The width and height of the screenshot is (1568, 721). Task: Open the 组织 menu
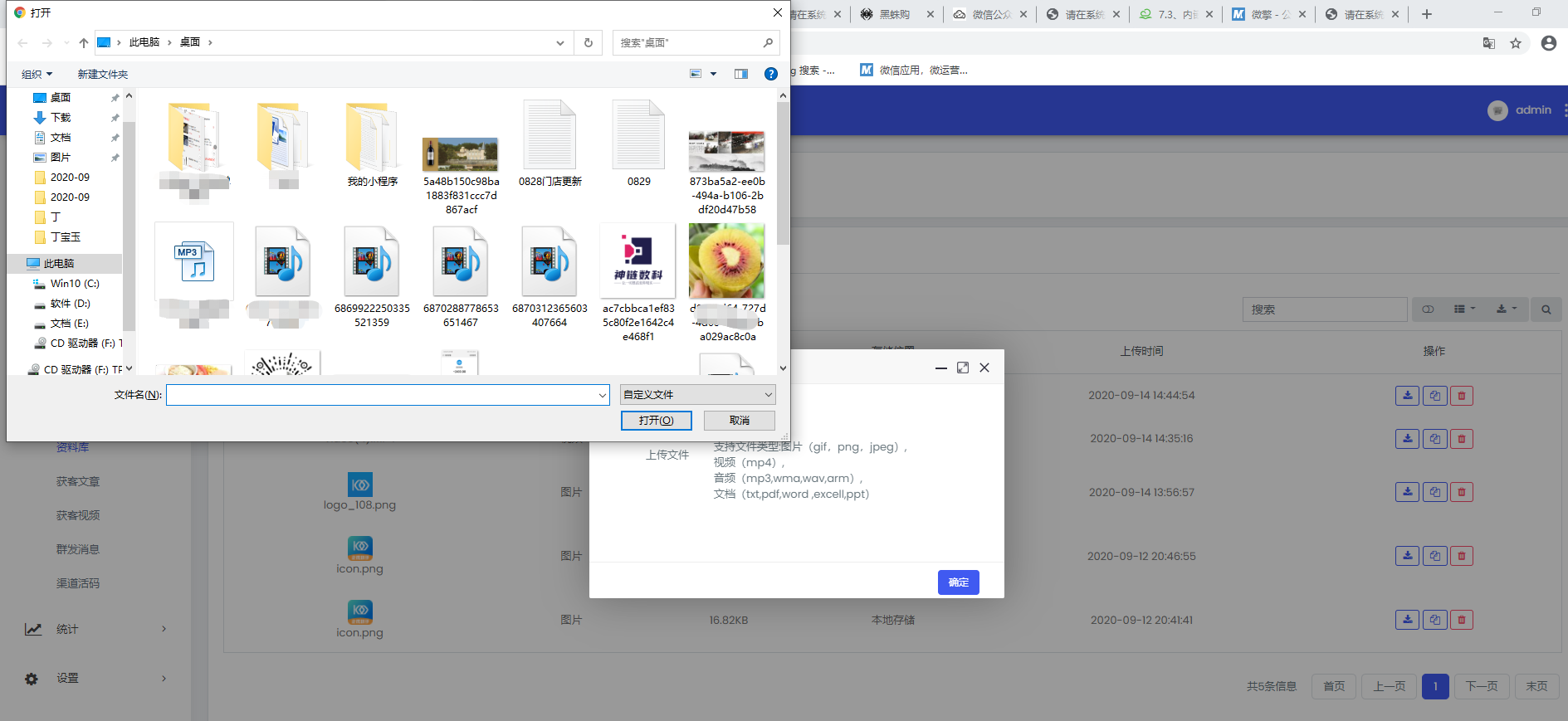(37, 75)
